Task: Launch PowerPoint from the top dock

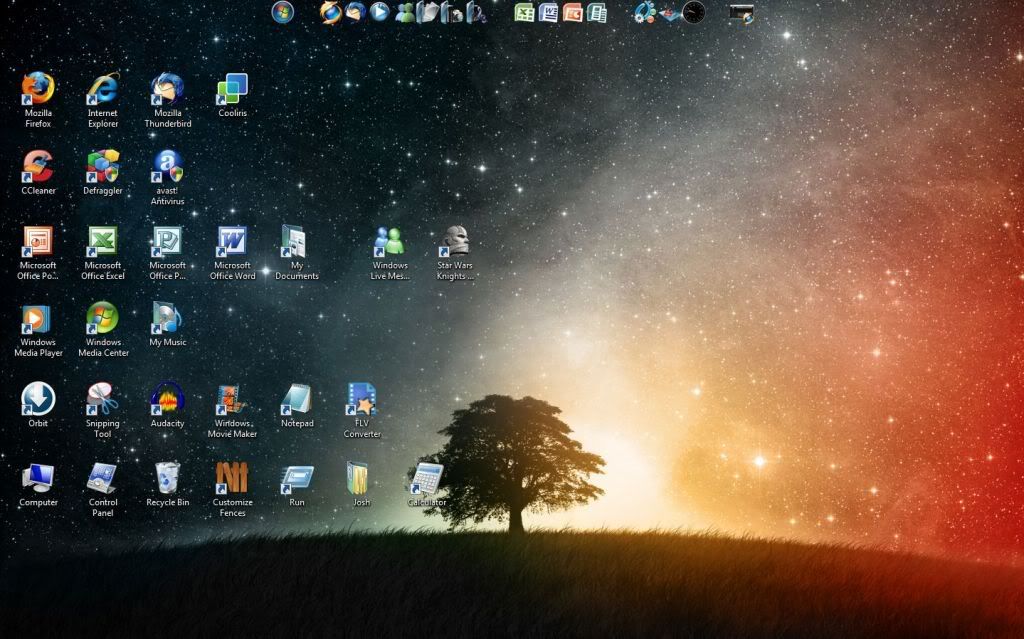Action: [x=573, y=12]
